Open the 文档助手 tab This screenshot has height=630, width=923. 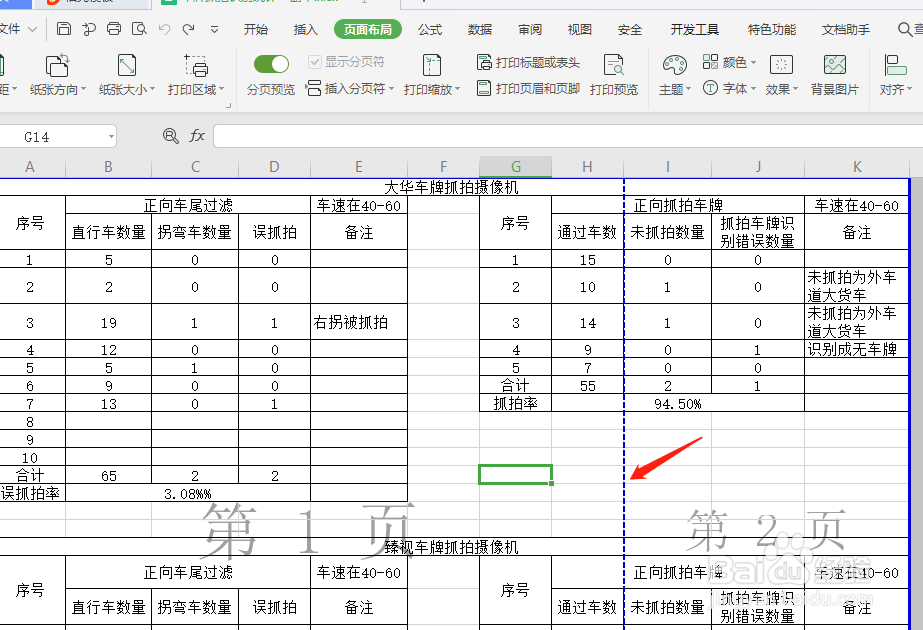click(x=846, y=29)
